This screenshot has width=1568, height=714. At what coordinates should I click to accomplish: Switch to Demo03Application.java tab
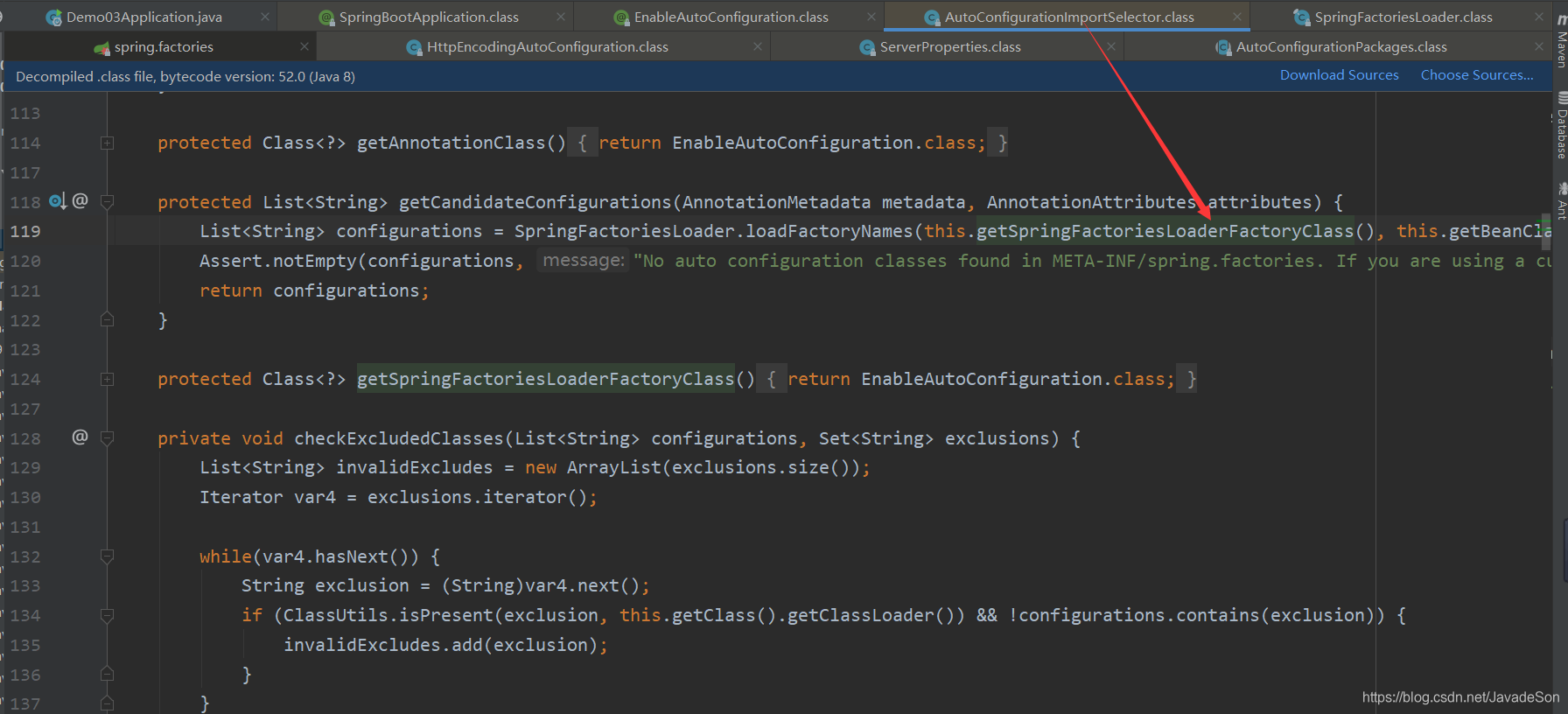tap(143, 17)
